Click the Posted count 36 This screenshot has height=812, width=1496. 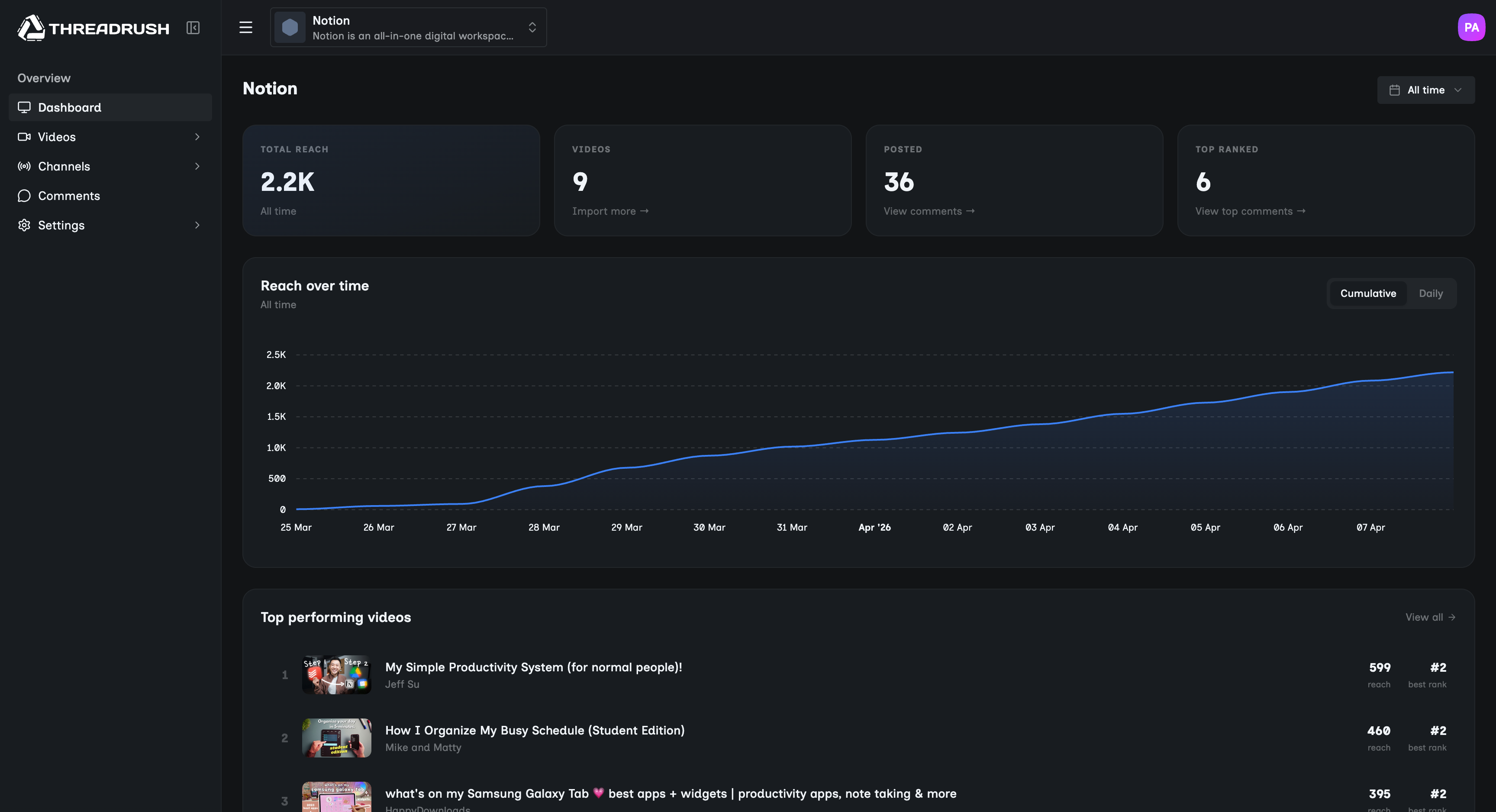(x=898, y=182)
